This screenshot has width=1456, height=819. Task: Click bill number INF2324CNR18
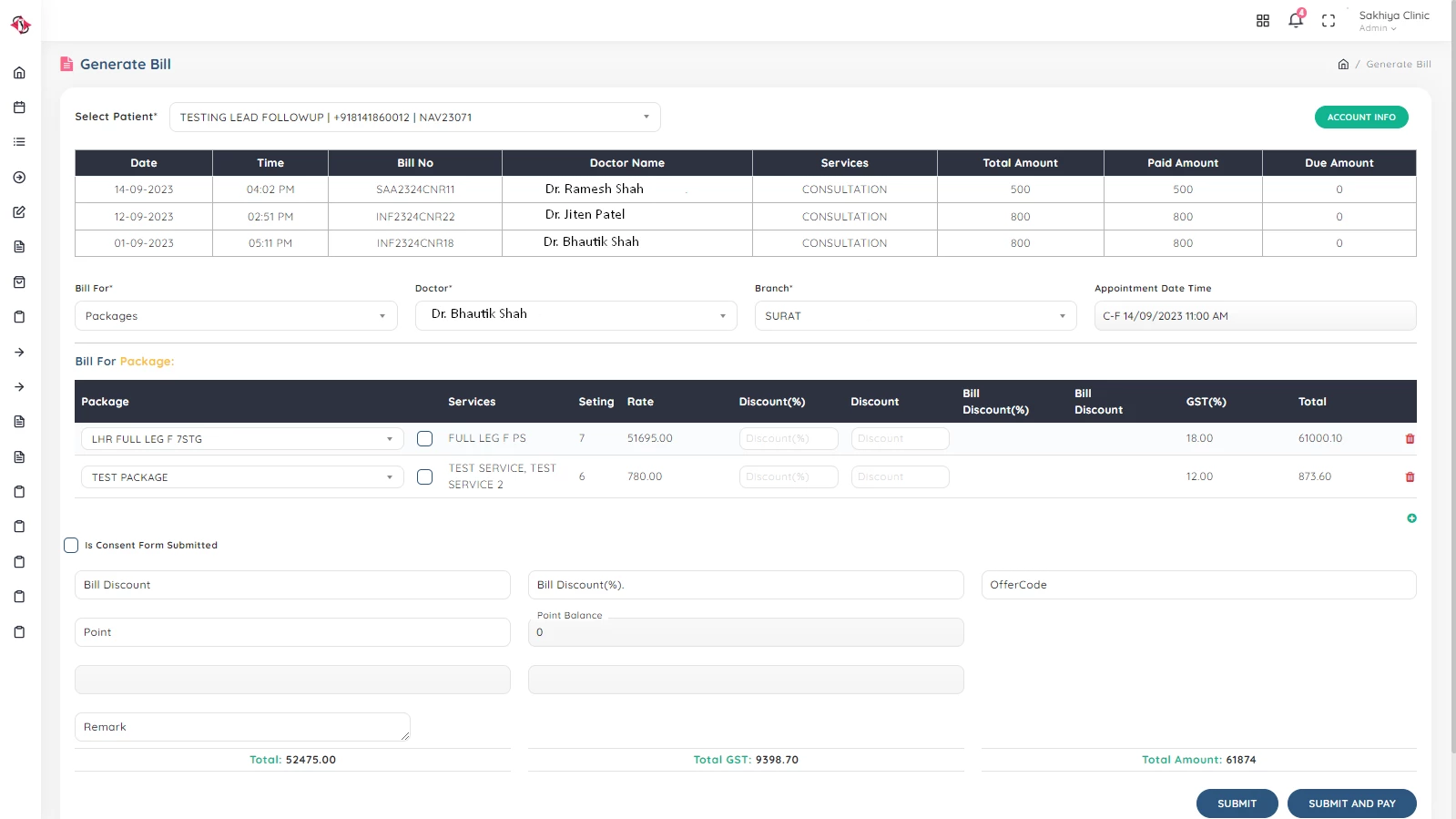(x=415, y=243)
